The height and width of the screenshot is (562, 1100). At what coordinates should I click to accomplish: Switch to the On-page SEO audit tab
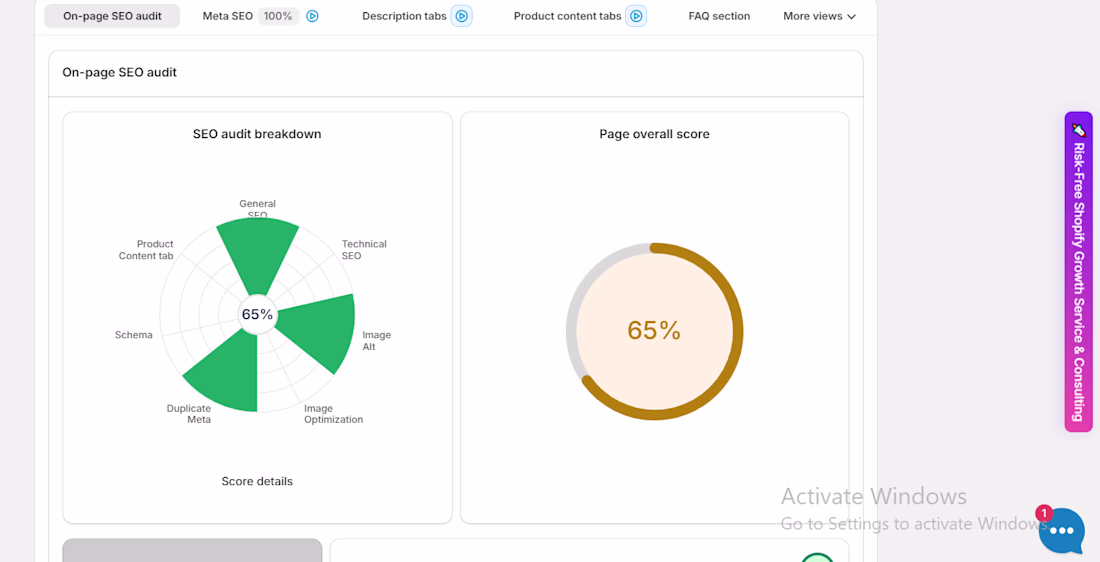point(112,16)
